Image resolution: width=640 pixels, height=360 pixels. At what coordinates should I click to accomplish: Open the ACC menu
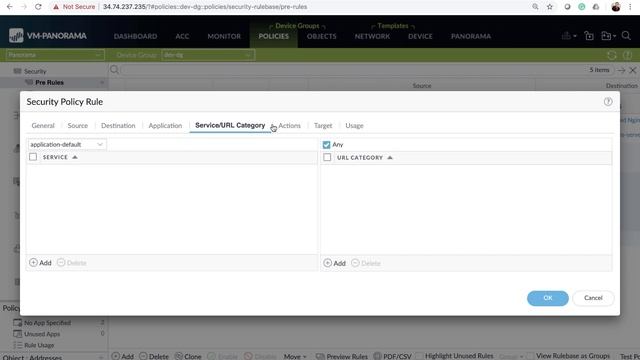(x=182, y=36)
